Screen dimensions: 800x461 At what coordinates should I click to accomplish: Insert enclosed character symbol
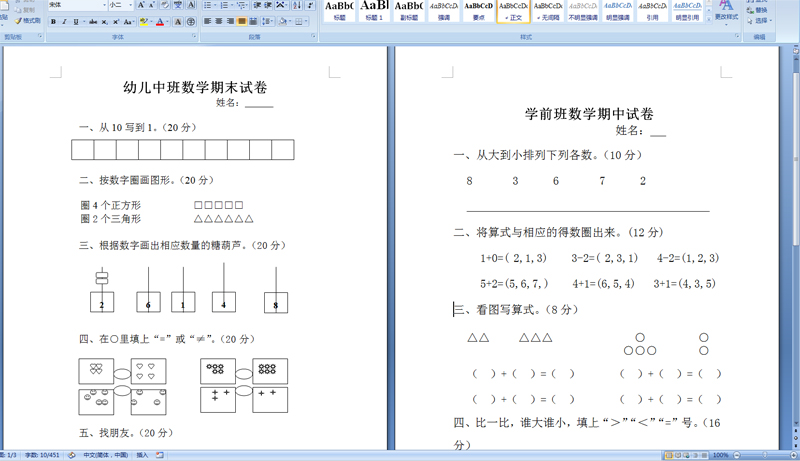click(x=191, y=21)
